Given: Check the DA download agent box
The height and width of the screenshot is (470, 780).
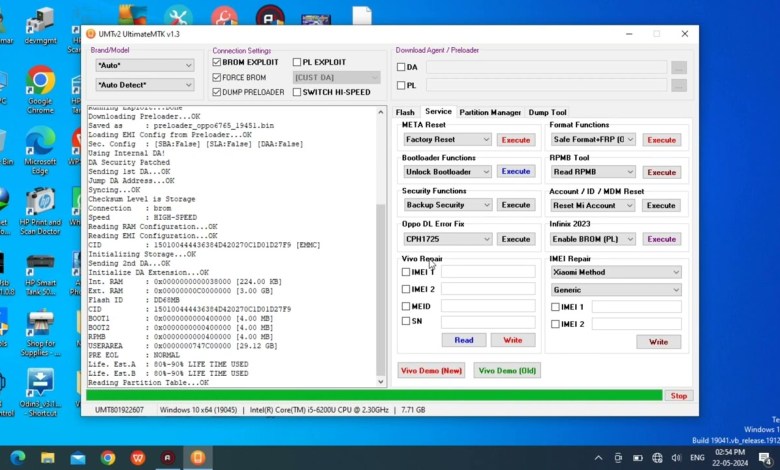Looking at the screenshot, I should (x=401, y=67).
